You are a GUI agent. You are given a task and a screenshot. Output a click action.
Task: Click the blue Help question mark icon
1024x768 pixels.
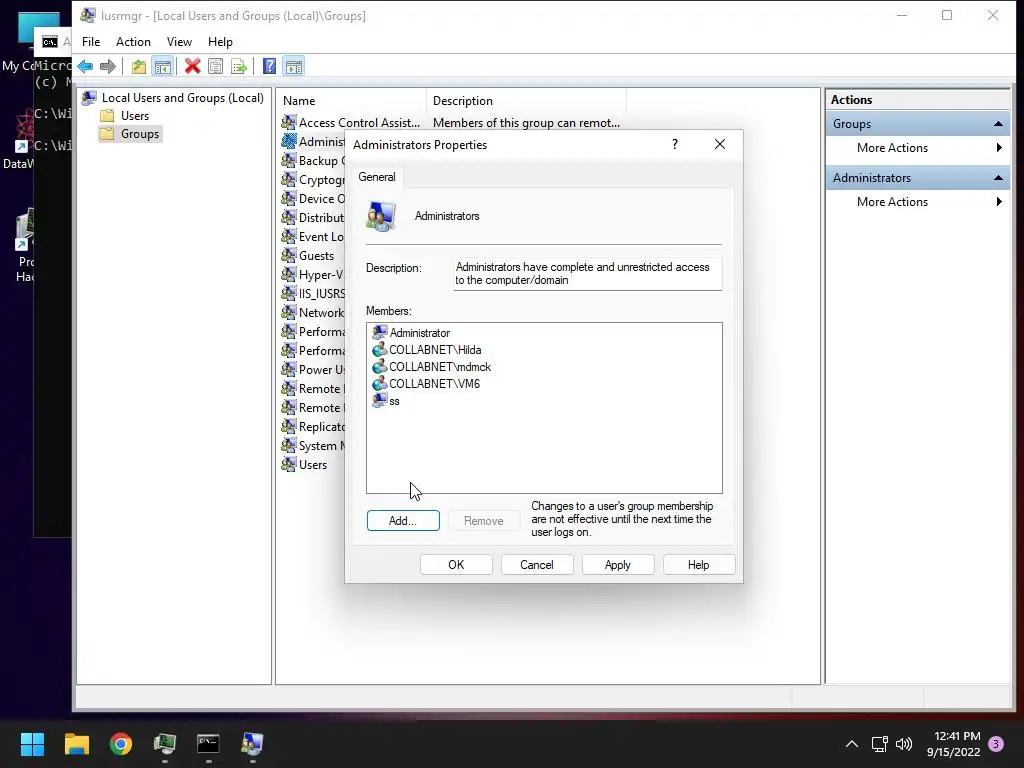tap(269, 66)
